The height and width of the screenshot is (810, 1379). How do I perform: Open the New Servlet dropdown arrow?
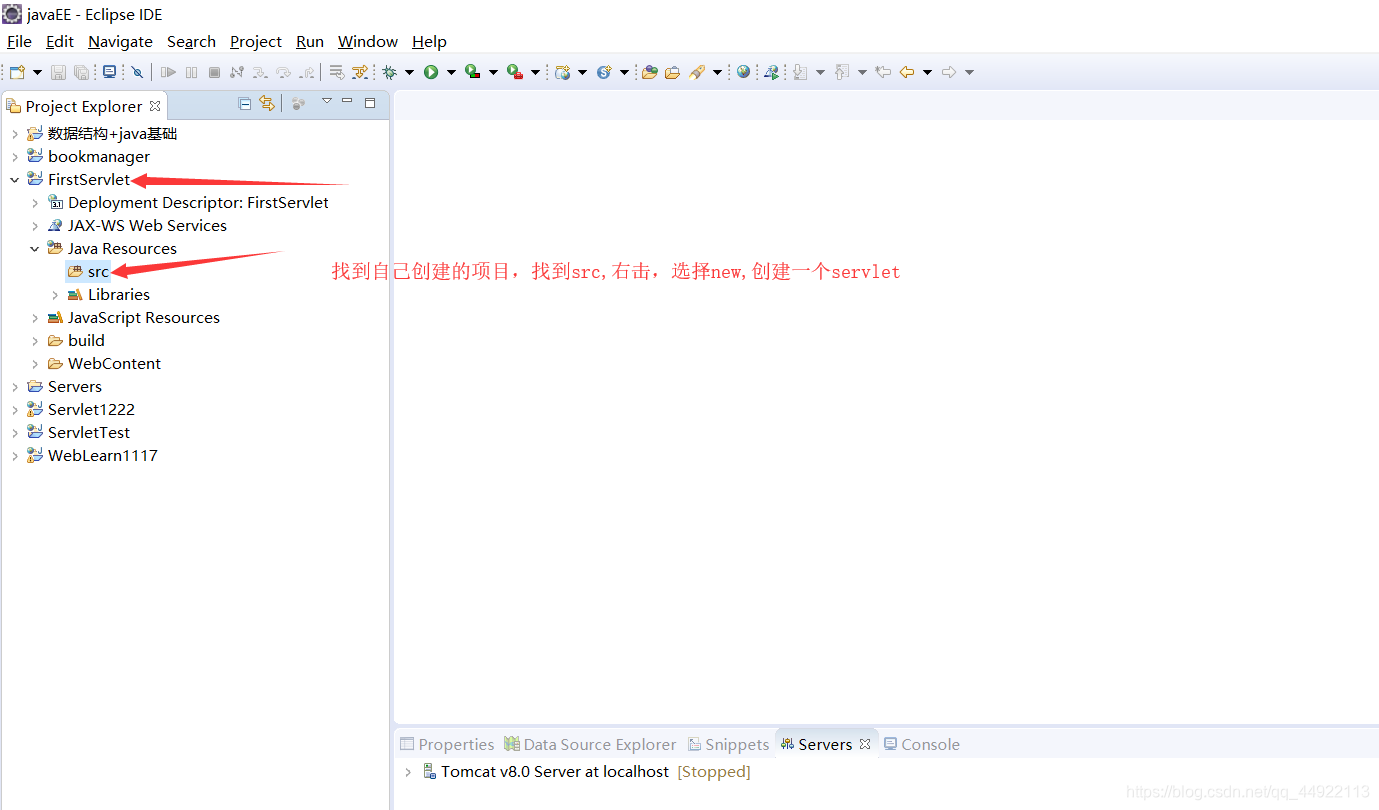pyautogui.click(x=624, y=72)
